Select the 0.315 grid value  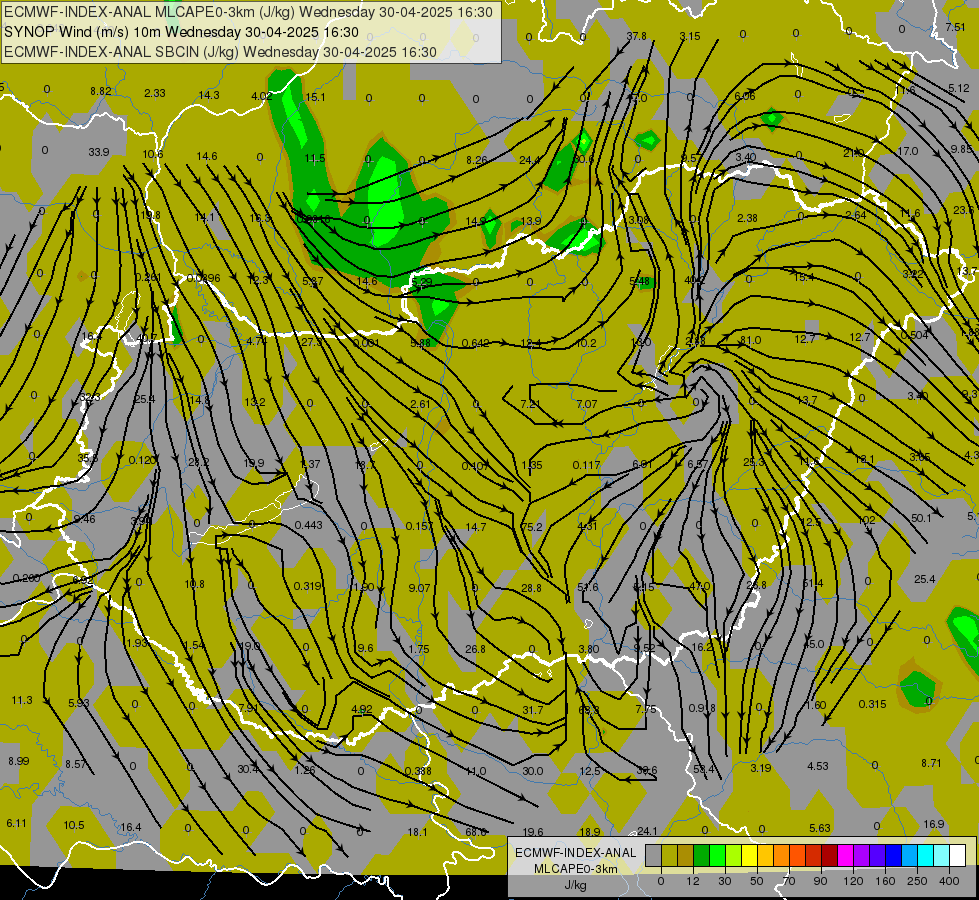click(872, 704)
